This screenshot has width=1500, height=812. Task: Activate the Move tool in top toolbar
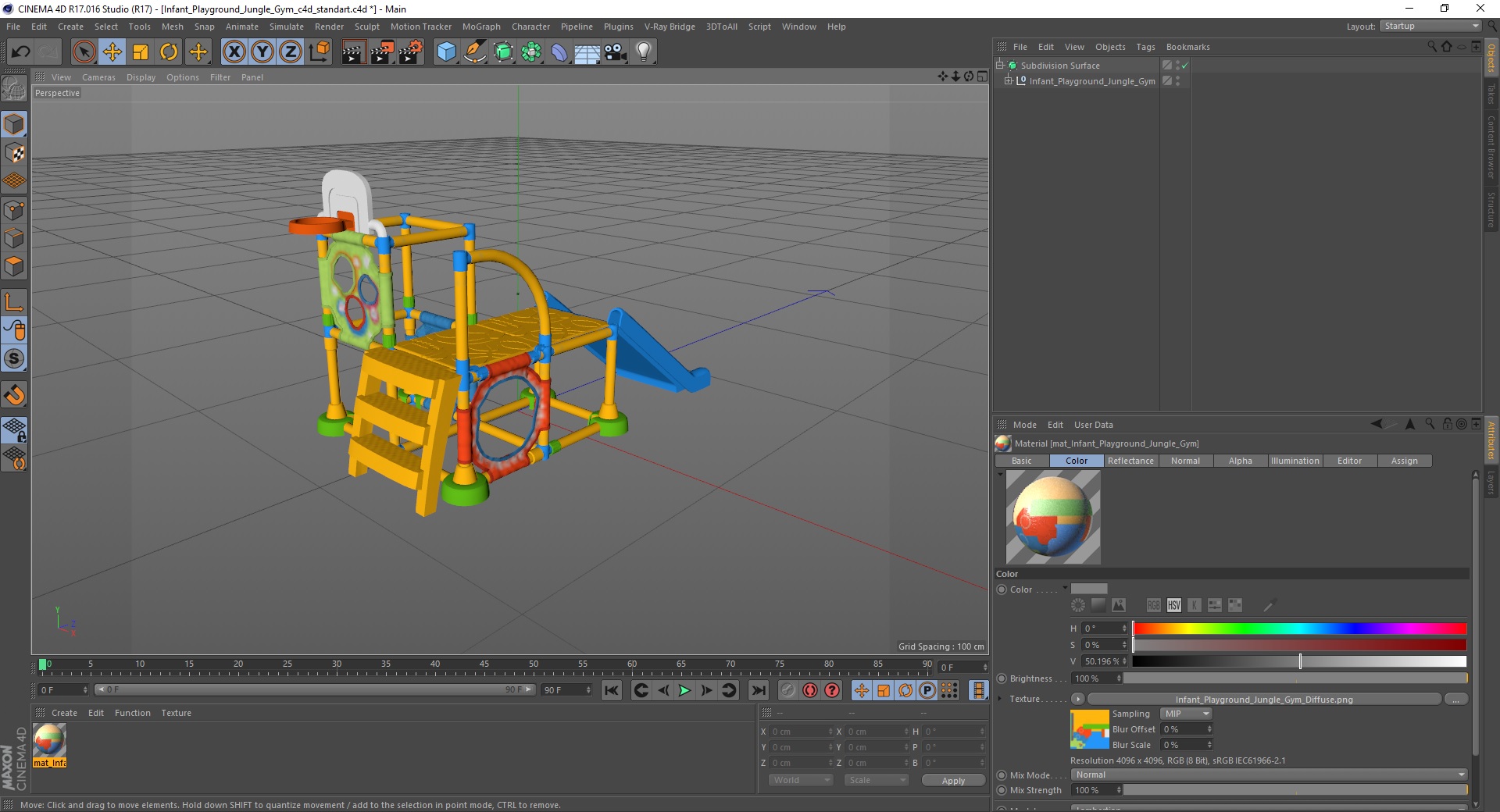[x=112, y=52]
